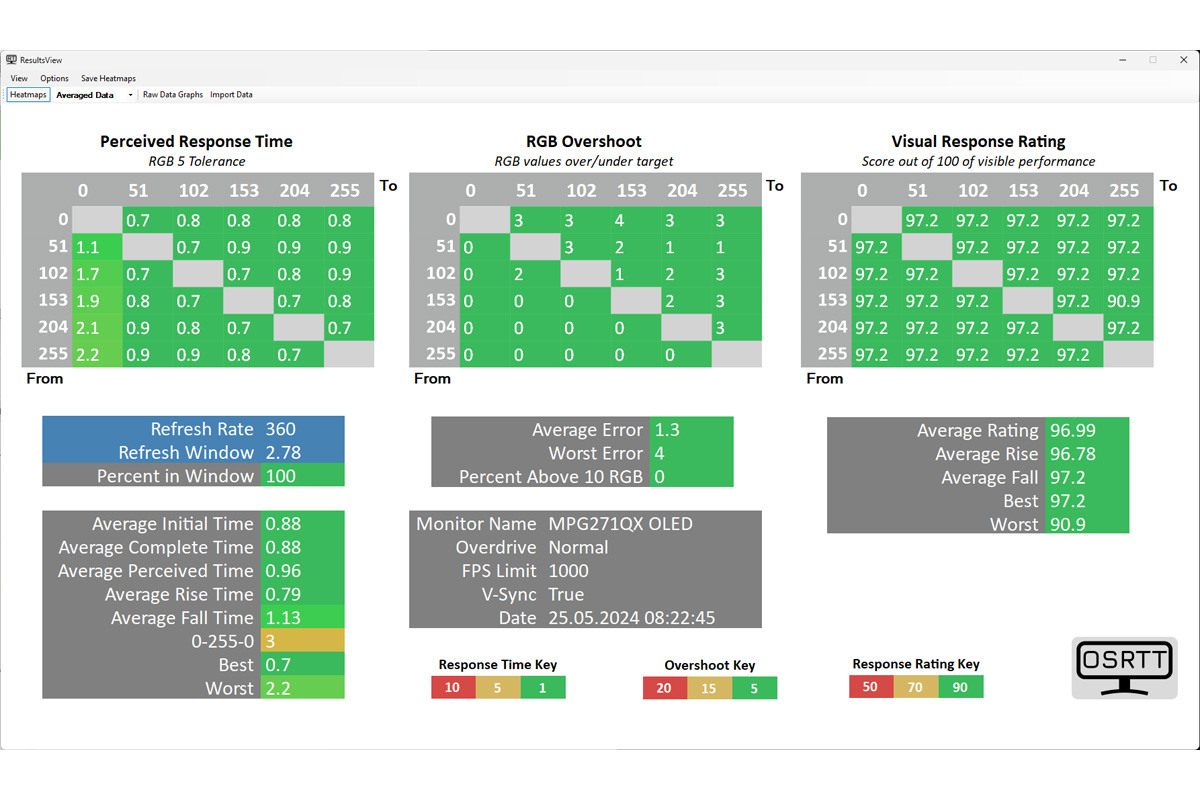1200x800 pixels.
Task: Select the Heatmaps toolbar button
Action: click(28, 95)
